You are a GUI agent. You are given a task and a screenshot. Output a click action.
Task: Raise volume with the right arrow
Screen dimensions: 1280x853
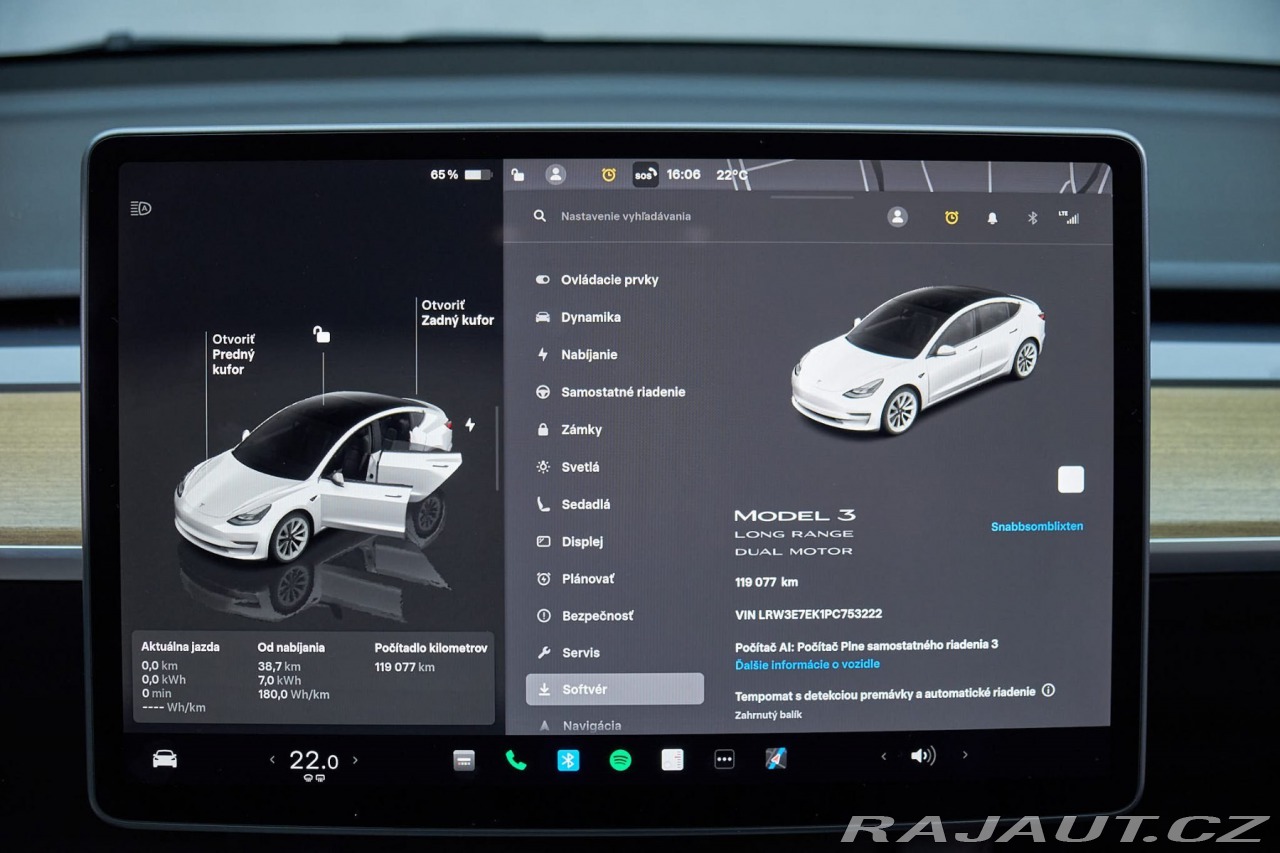pos(964,755)
